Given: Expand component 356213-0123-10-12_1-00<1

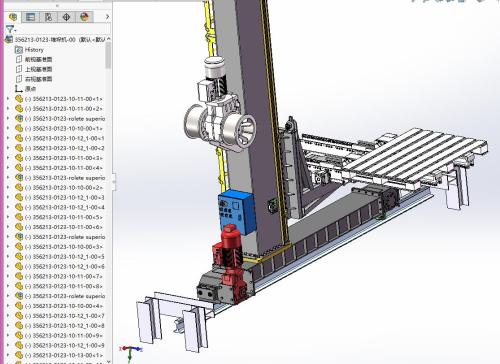Looking at the screenshot, I should pyautogui.click(x=8, y=138).
